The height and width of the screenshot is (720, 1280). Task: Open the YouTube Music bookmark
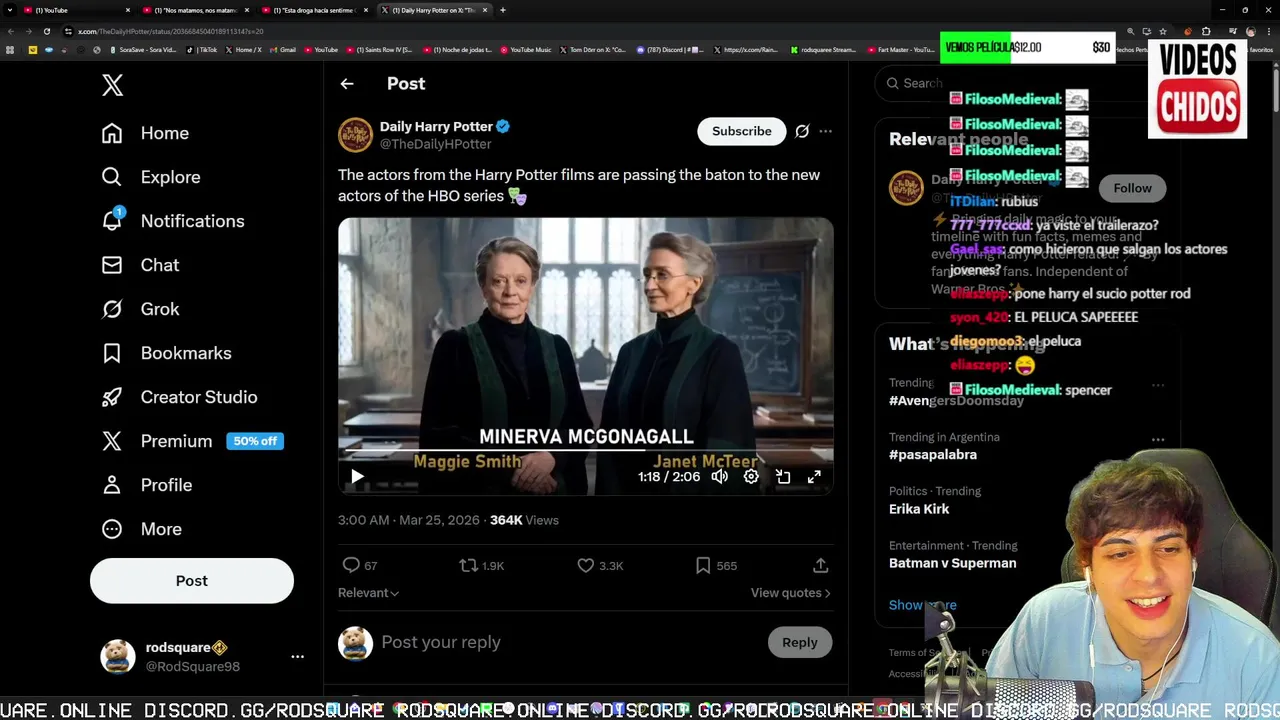point(526,49)
